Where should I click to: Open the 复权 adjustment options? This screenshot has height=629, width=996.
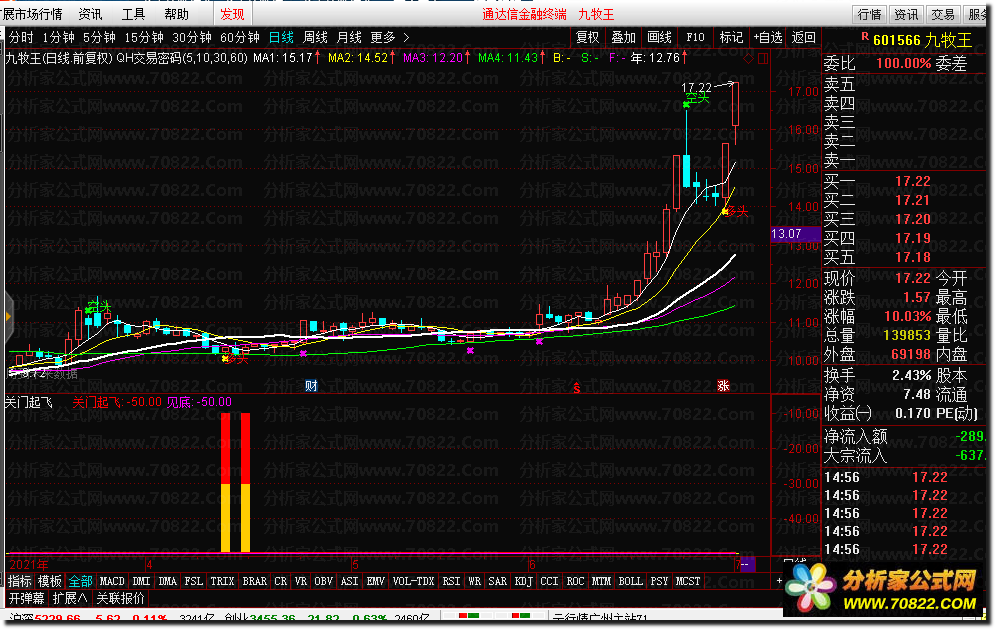pyautogui.click(x=587, y=37)
